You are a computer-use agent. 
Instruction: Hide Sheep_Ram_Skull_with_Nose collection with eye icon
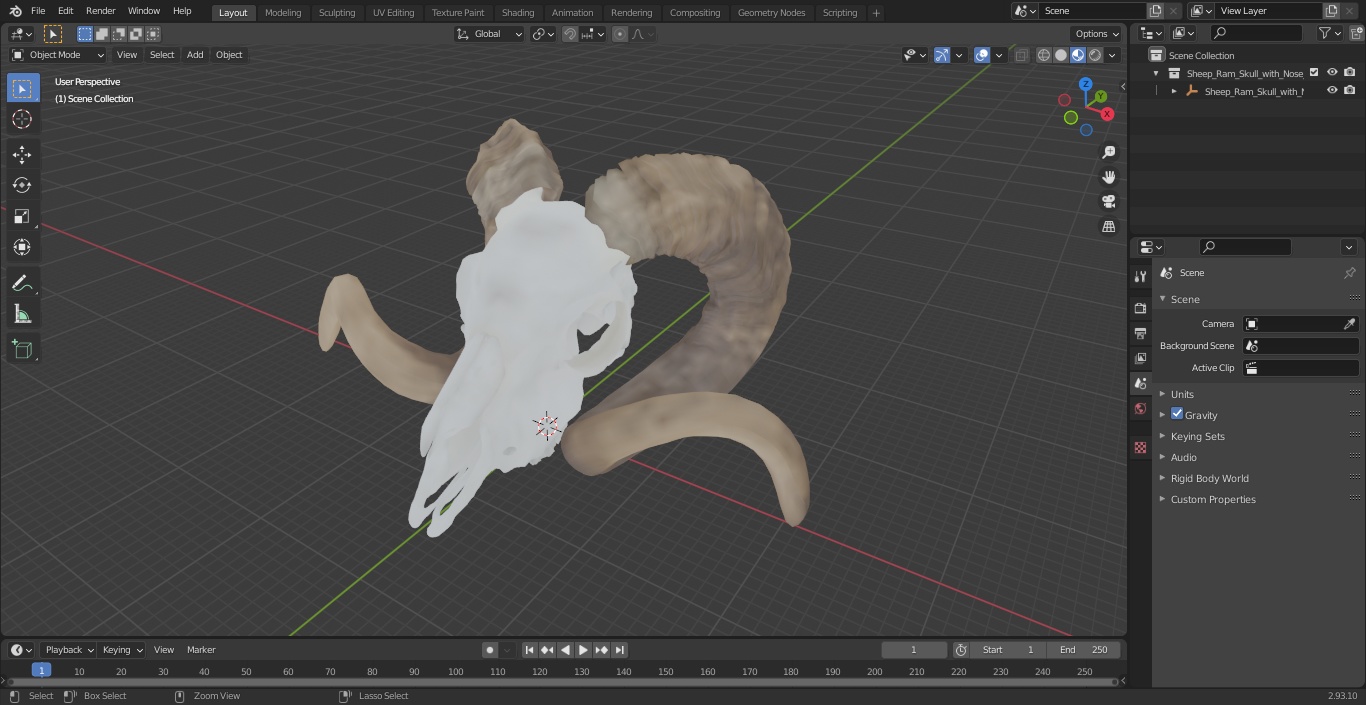tap(1332, 72)
